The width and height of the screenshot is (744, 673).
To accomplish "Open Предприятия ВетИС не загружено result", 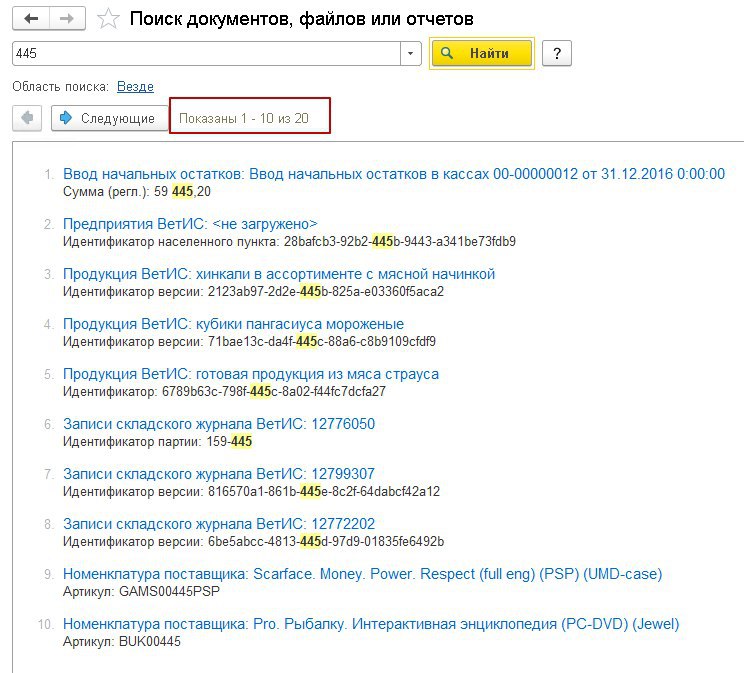I will click(x=190, y=224).
